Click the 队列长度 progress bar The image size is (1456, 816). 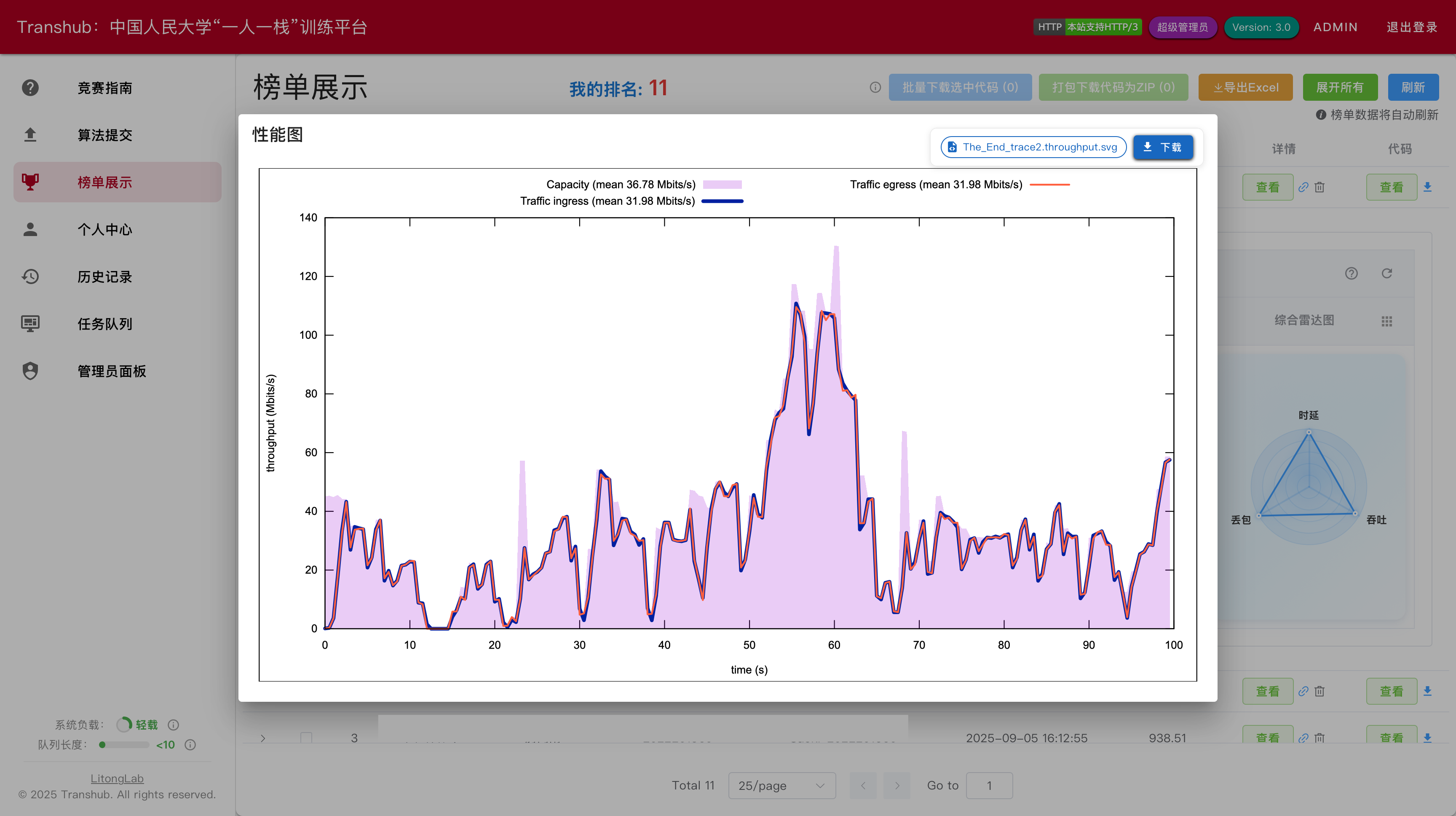pos(124,745)
